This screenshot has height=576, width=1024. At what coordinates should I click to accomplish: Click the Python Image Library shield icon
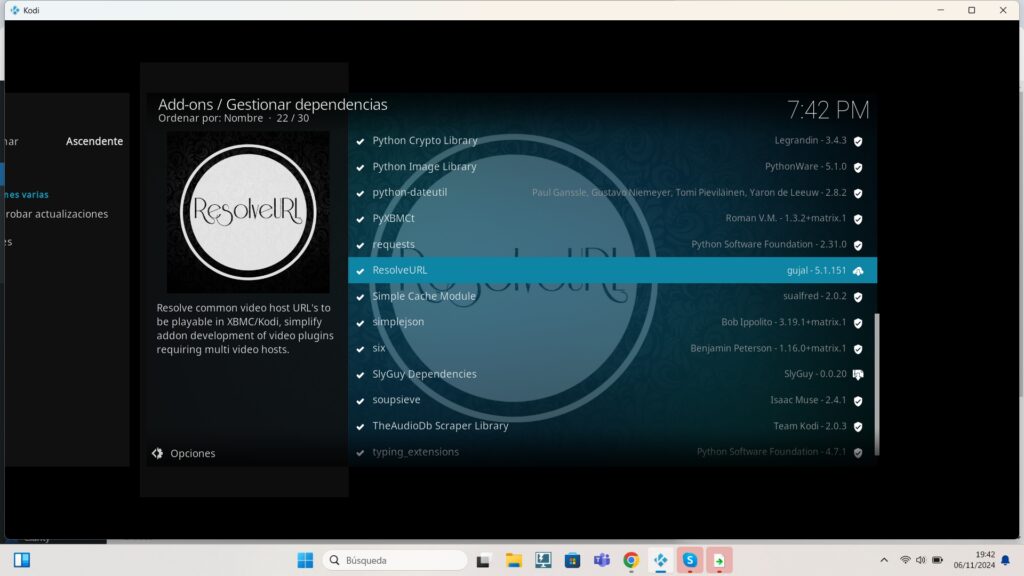coord(858,167)
